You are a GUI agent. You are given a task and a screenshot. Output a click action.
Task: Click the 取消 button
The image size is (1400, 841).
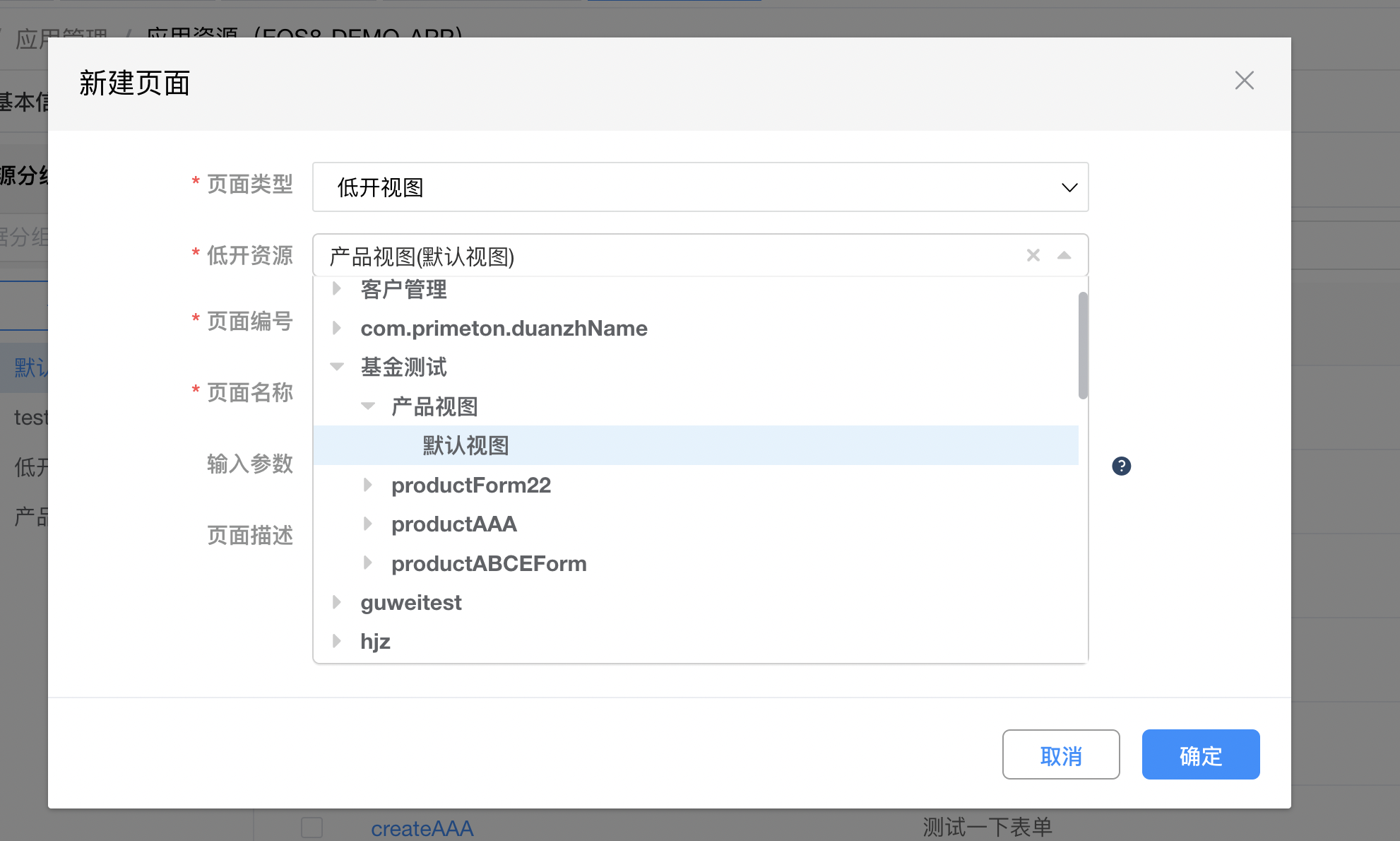point(1060,755)
